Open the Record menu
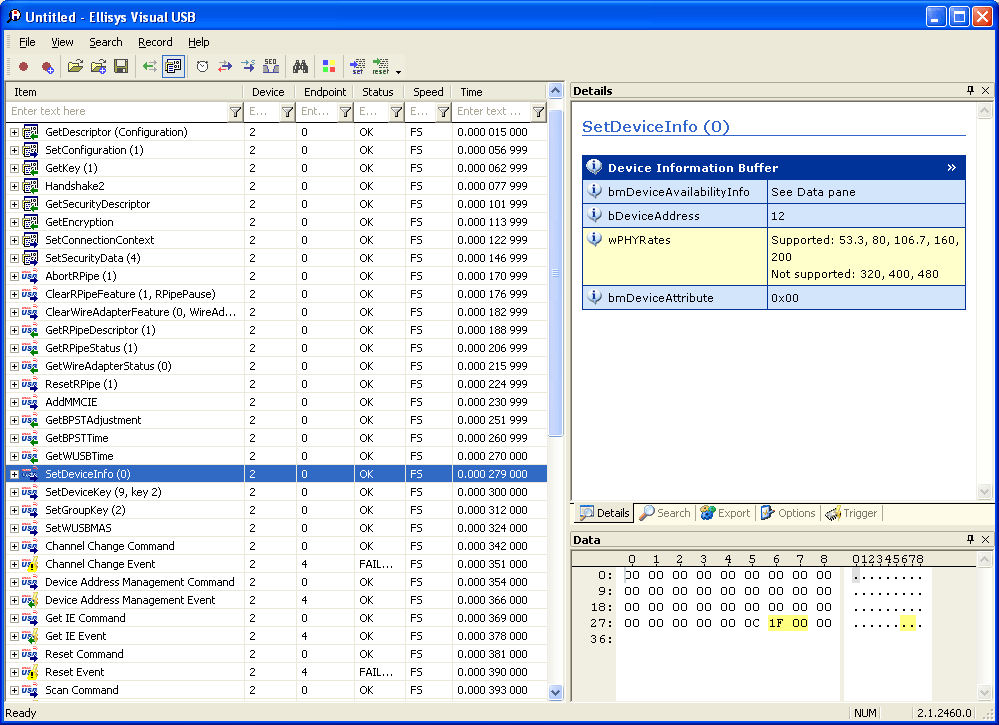Viewport: 999px width, 725px height. (155, 42)
